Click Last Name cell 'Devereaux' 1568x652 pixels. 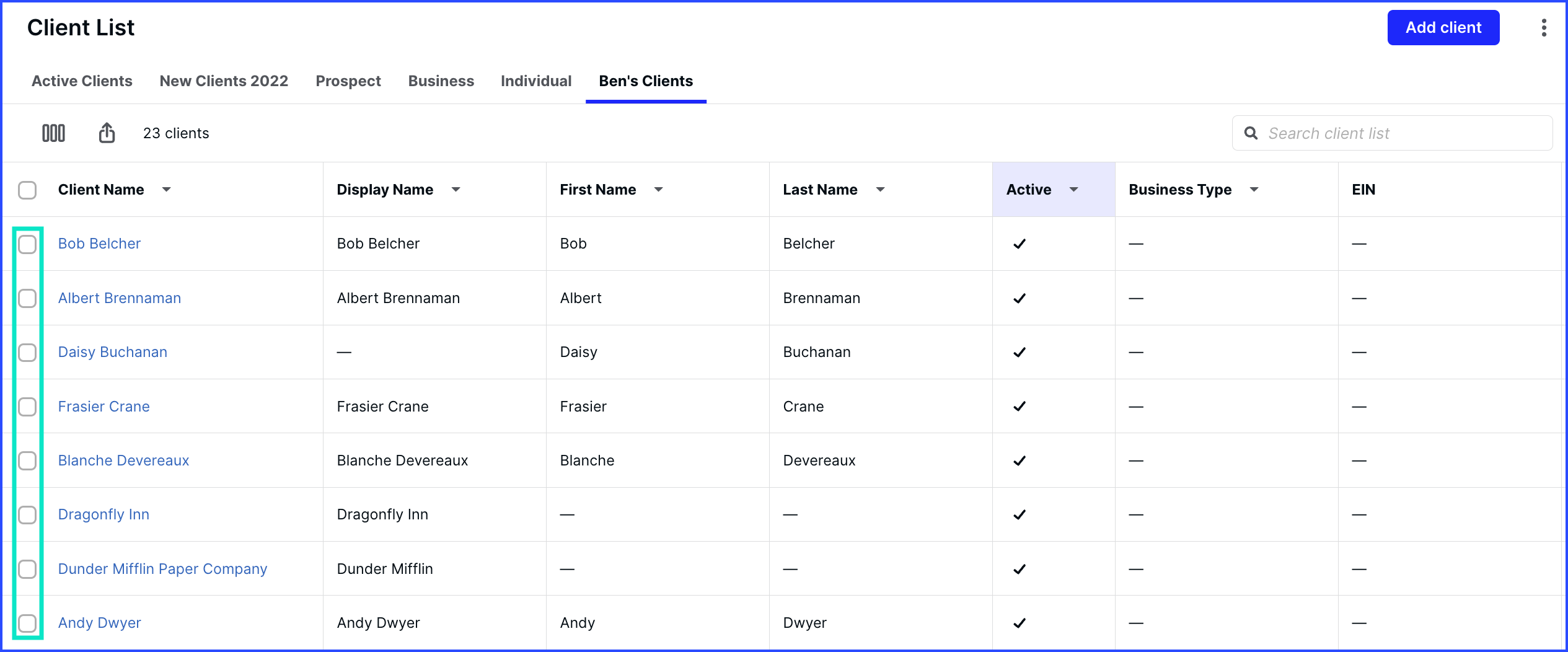click(819, 460)
